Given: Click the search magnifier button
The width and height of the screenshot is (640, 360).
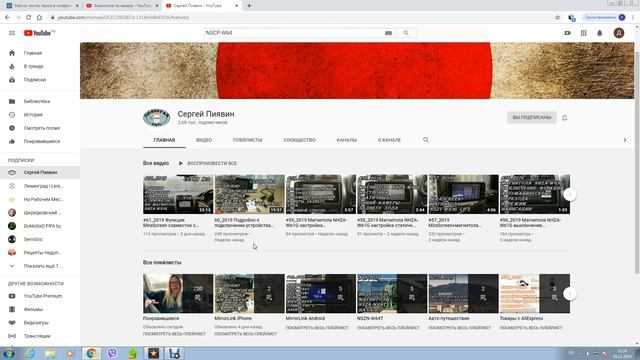Looking at the screenshot, I should pos(406,33).
